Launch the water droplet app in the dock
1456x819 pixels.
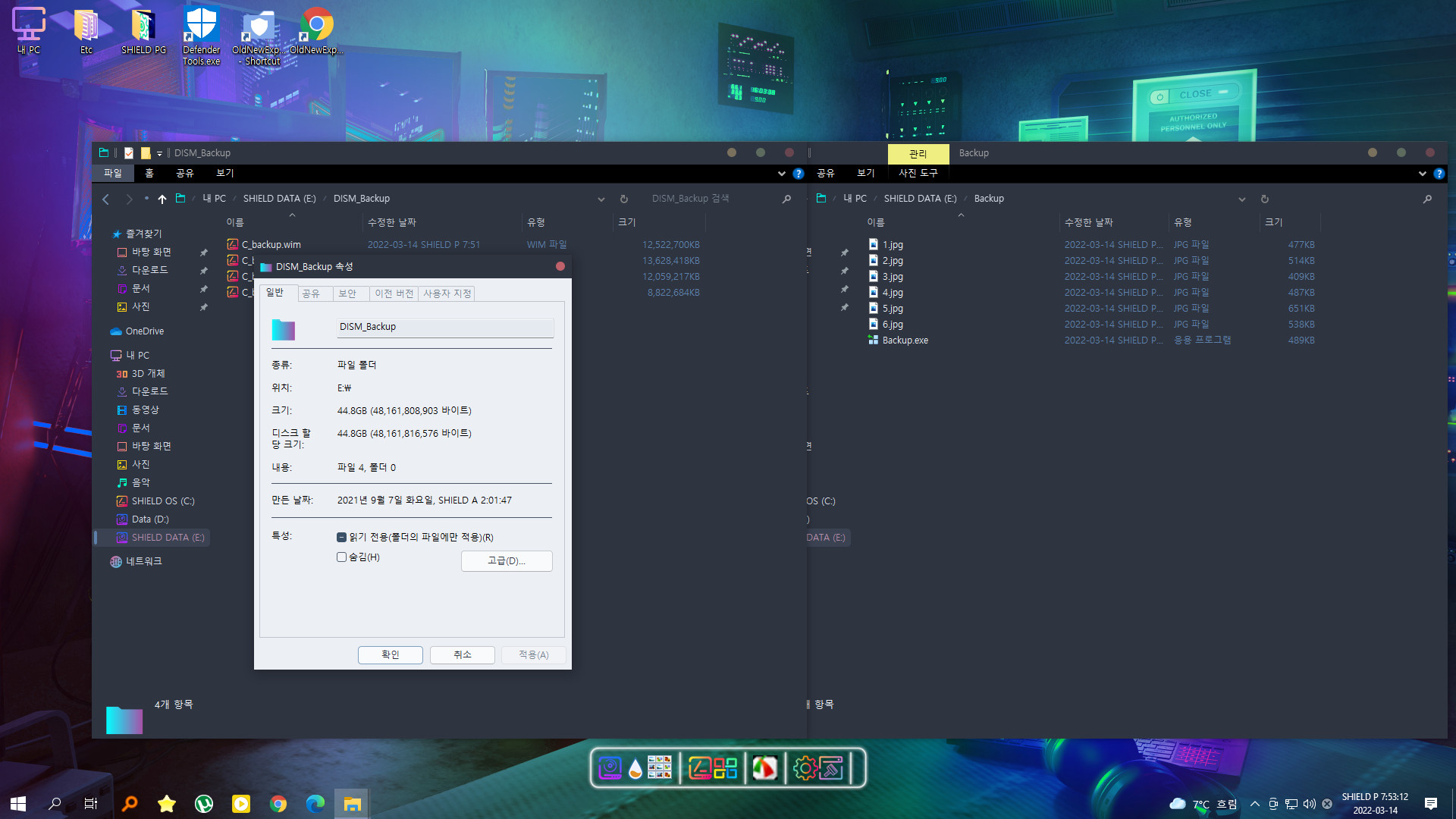tap(635, 769)
